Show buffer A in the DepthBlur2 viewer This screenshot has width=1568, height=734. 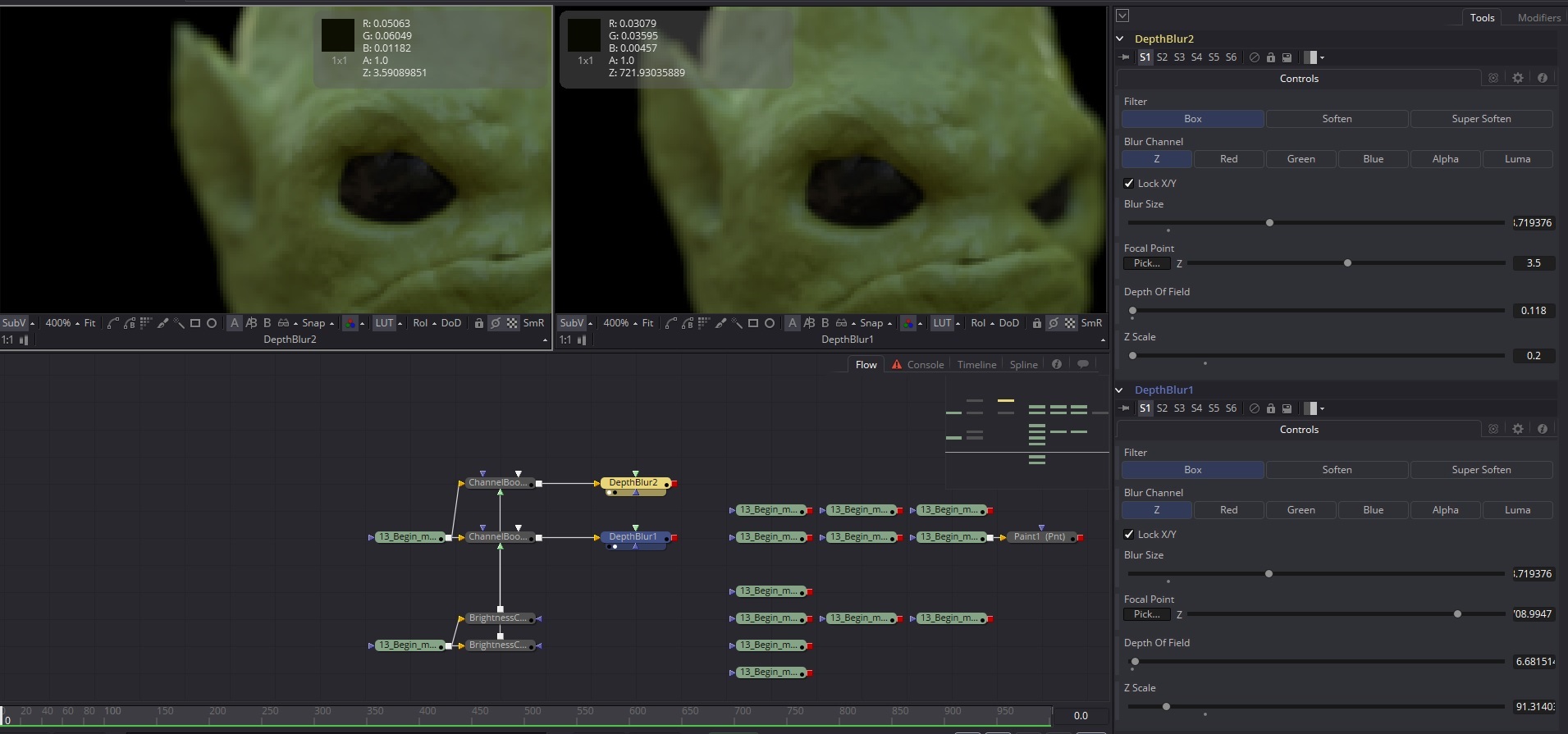click(x=235, y=323)
